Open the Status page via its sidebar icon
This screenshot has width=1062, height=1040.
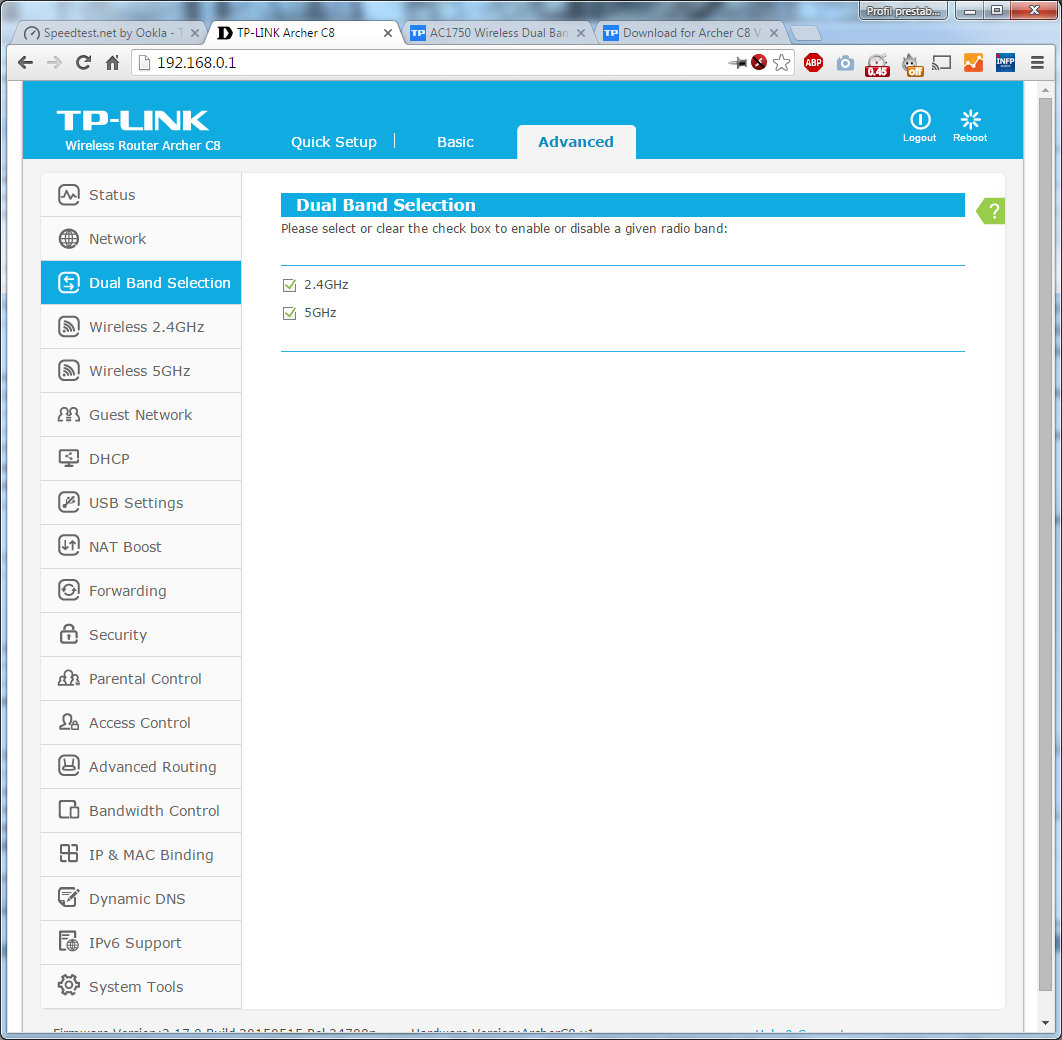point(68,195)
